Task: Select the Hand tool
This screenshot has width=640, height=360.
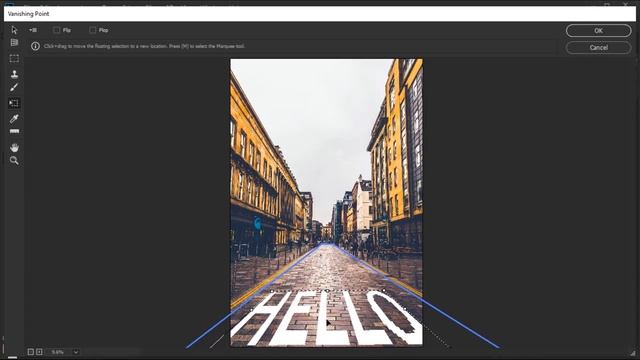Action: point(14,147)
